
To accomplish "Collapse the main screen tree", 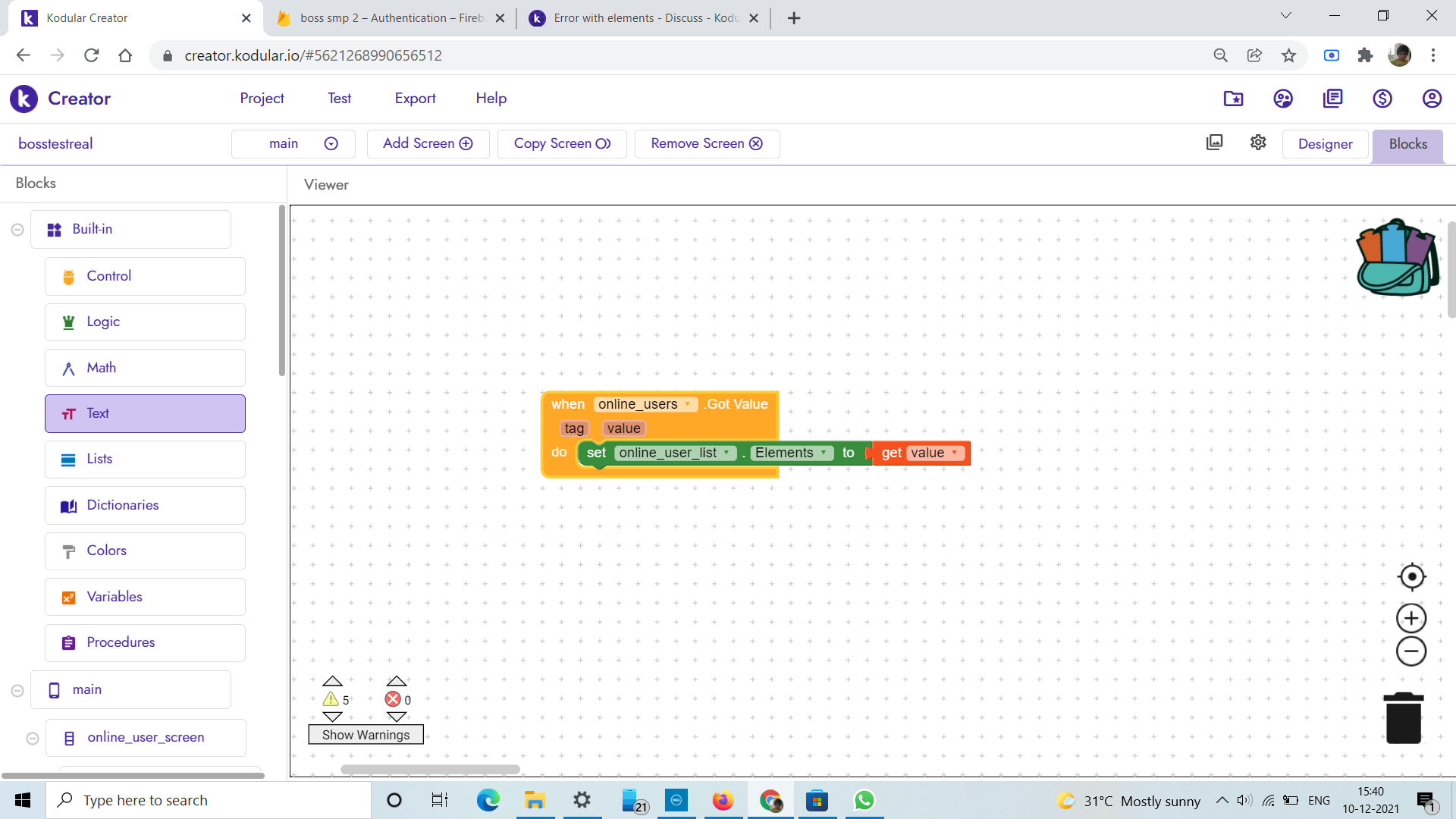I will (x=17, y=690).
